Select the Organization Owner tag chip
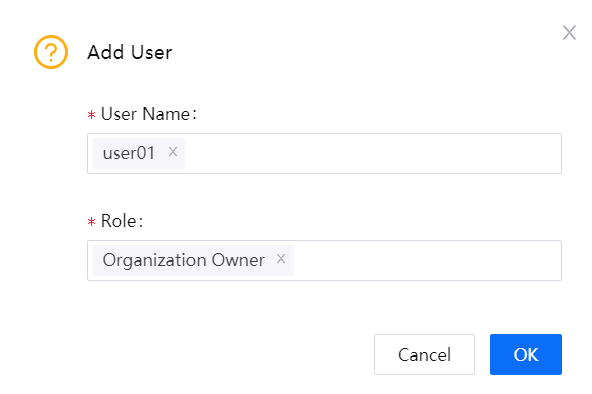 coord(193,260)
